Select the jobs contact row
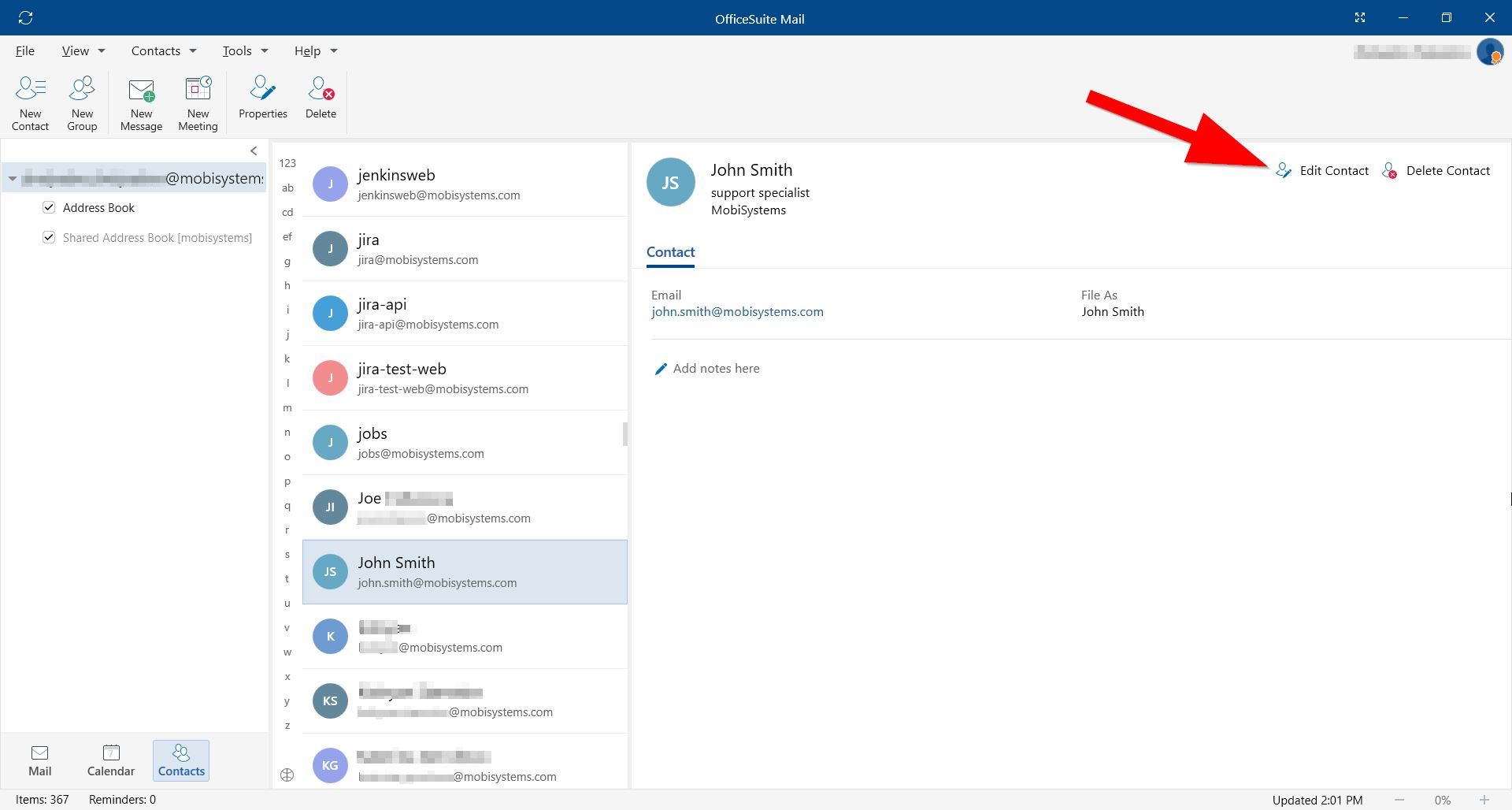The width and height of the screenshot is (1512, 810). 465,442
